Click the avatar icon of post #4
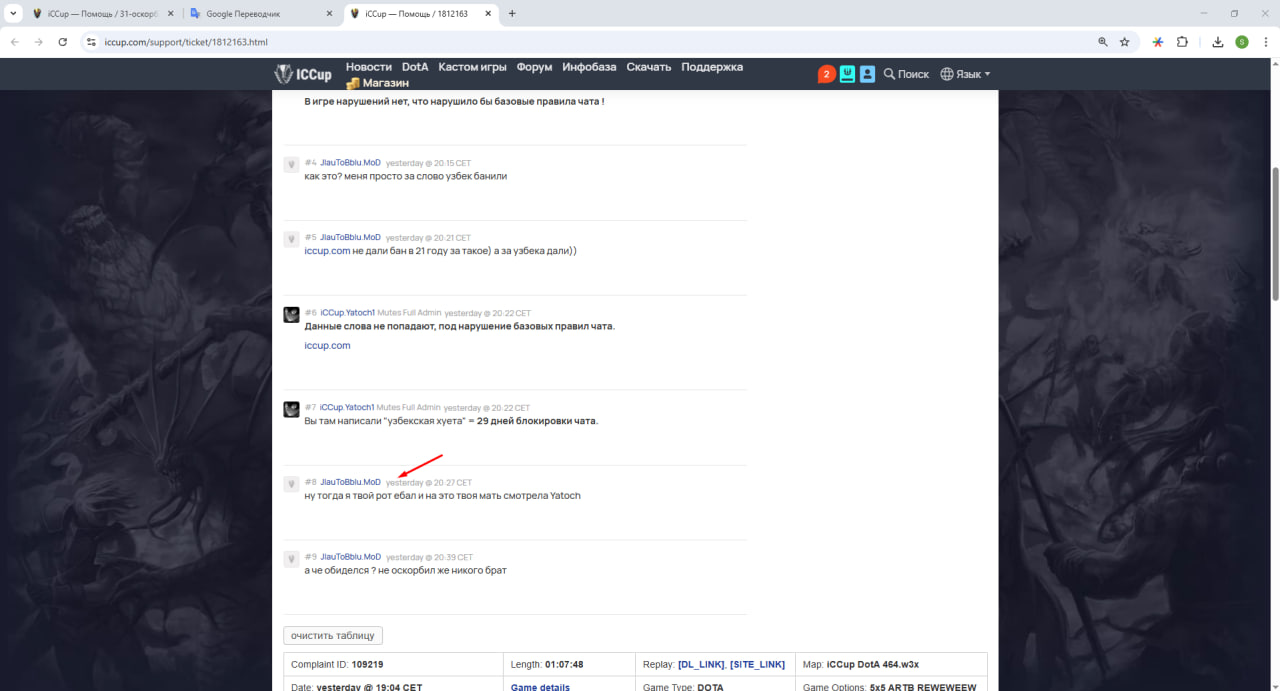 [x=291, y=164]
